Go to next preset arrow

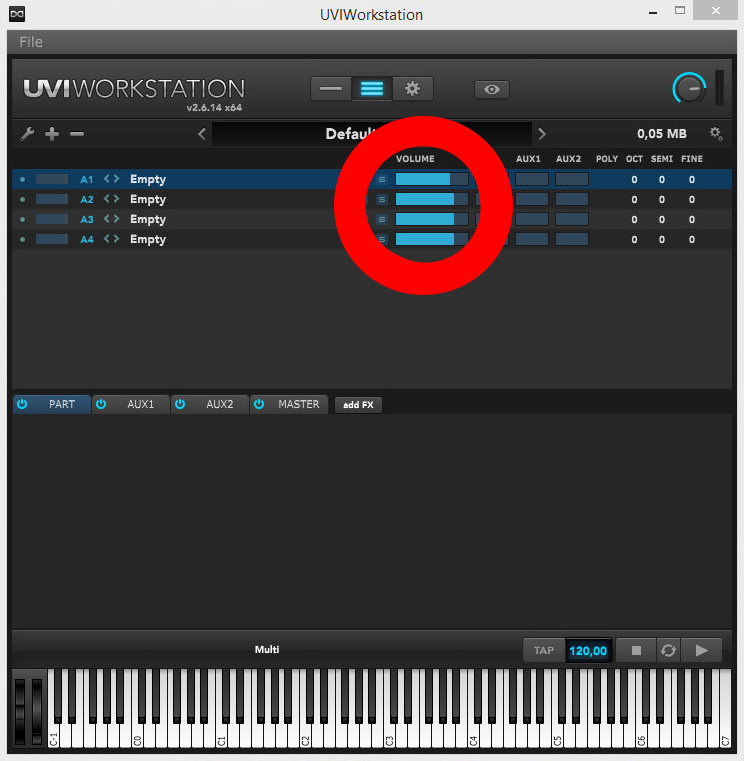pos(542,133)
